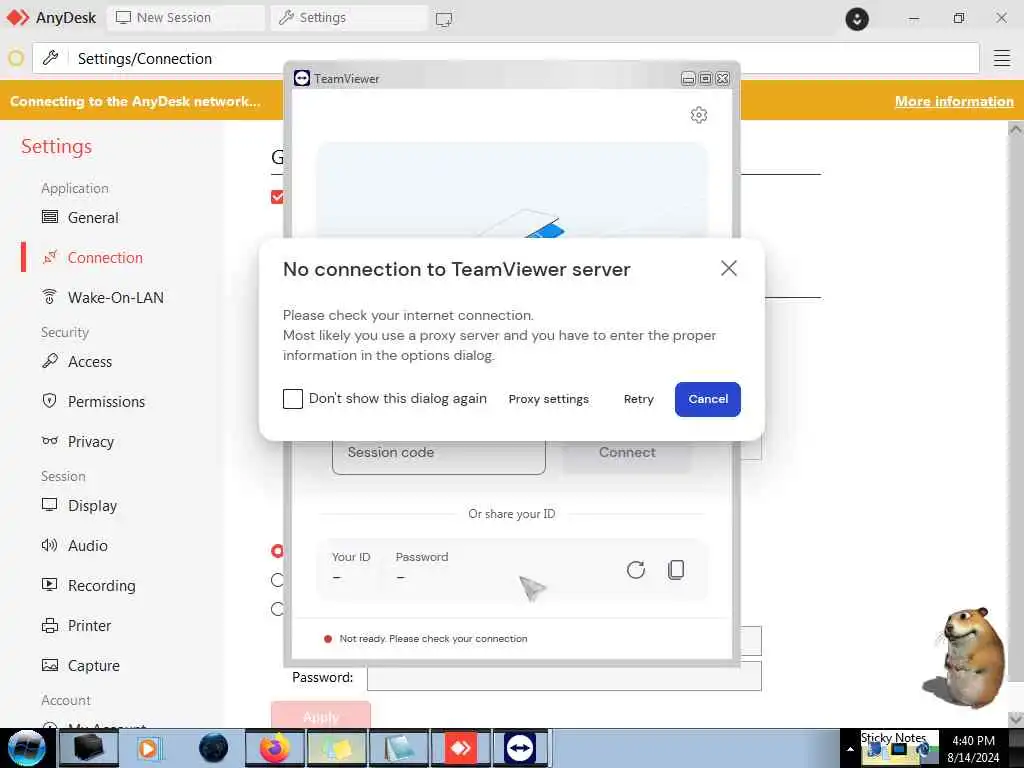Refresh the TeamViewer password icon
The width and height of the screenshot is (1024, 768).
[x=635, y=569]
